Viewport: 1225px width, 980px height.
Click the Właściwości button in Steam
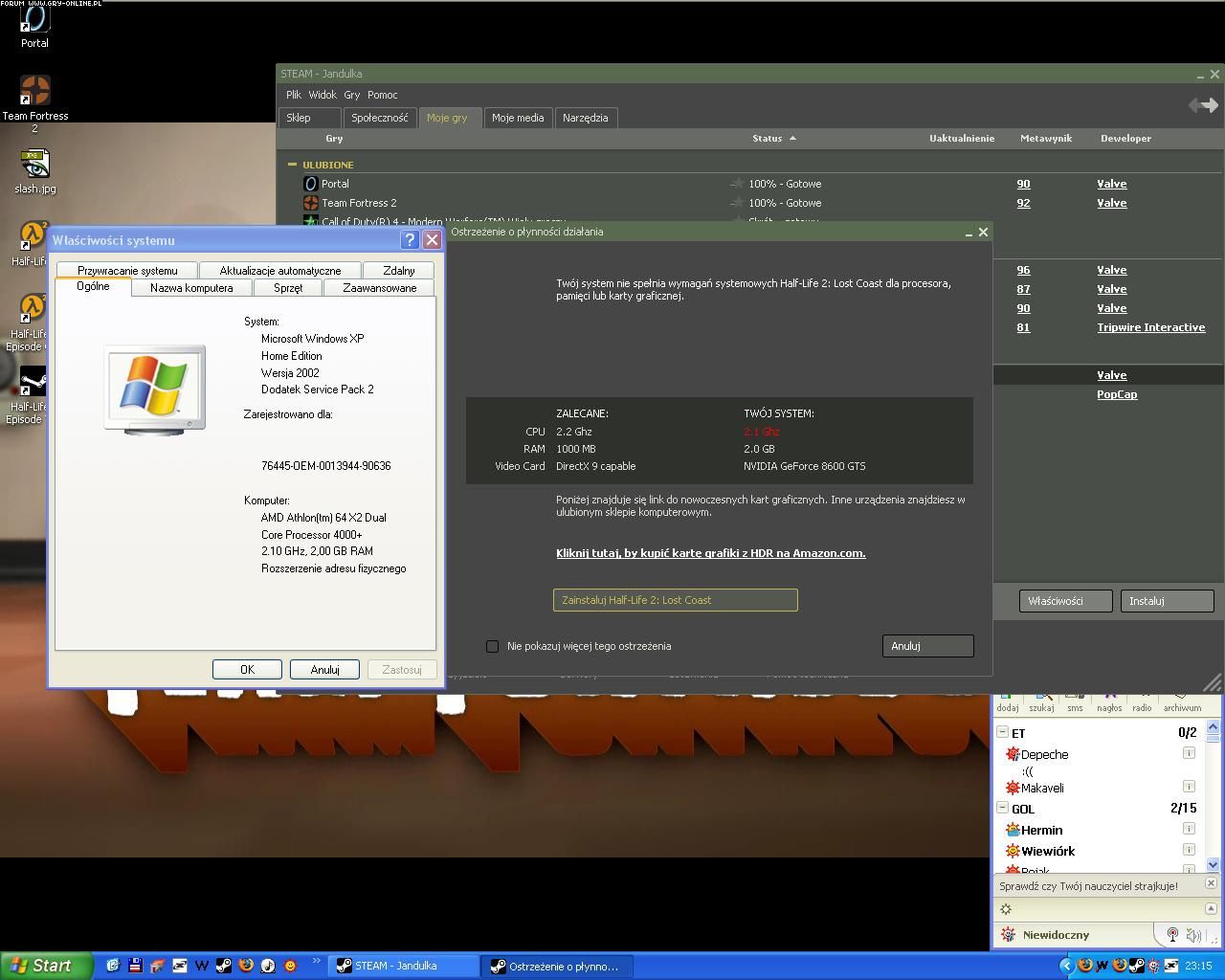pyautogui.click(x=1066, y=601)
